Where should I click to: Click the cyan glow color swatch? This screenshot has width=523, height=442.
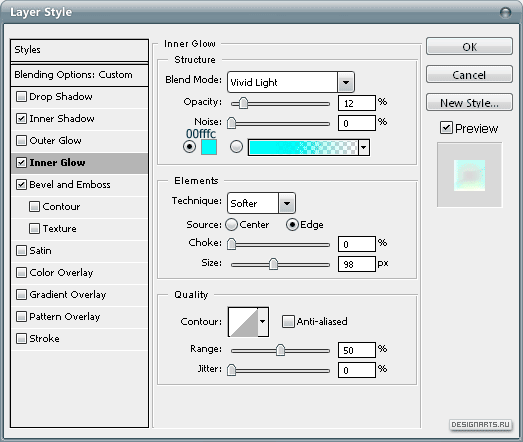coord(209,147)
